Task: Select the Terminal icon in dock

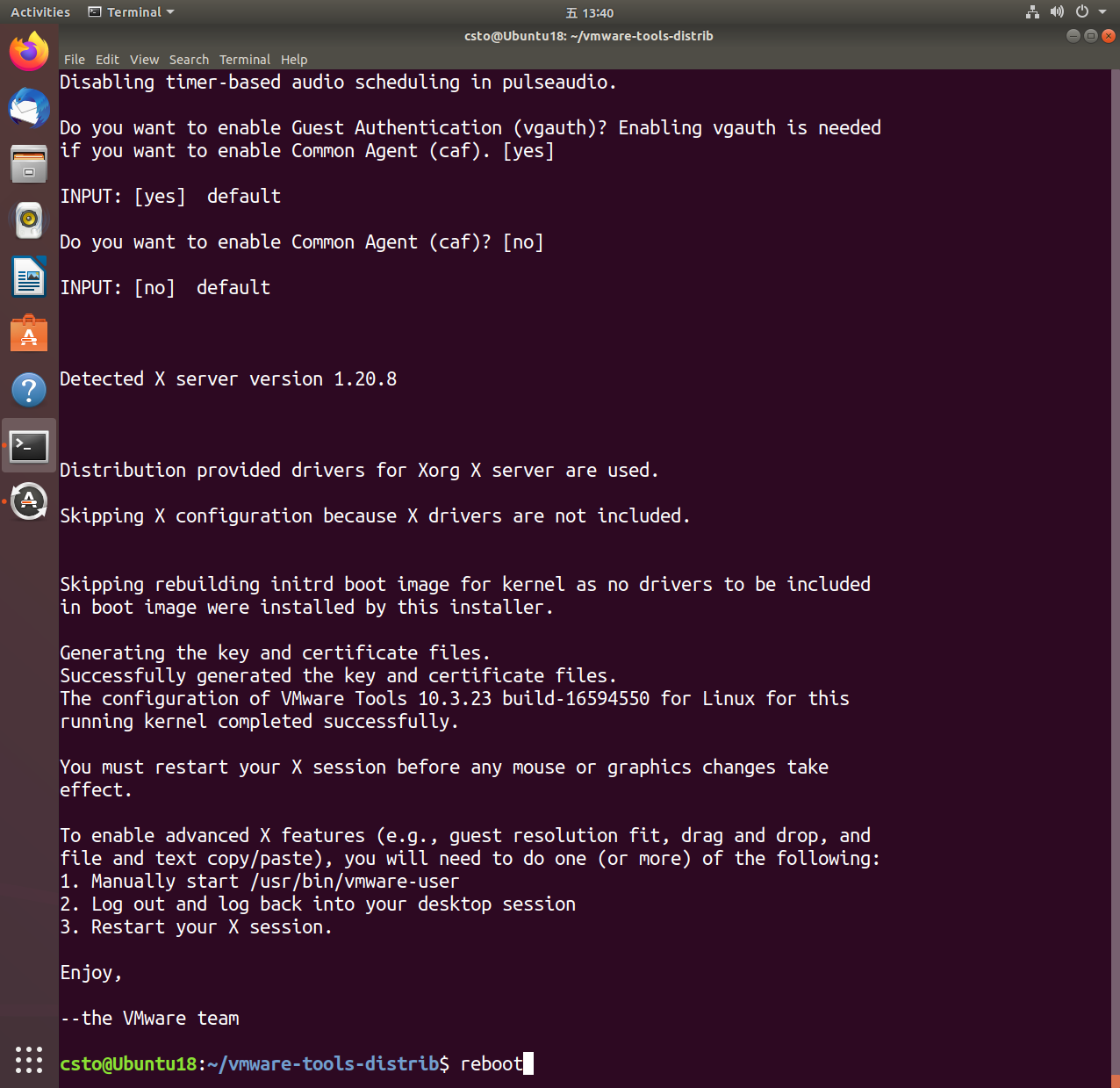Action: point(29,446)
